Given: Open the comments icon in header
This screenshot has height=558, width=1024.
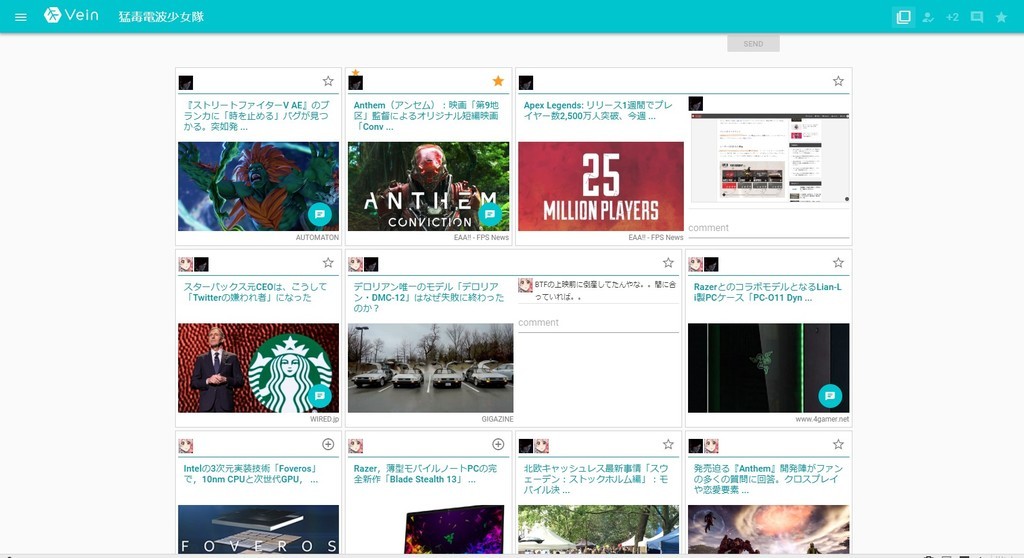Looking at the screenshot, I should point(977,17).
